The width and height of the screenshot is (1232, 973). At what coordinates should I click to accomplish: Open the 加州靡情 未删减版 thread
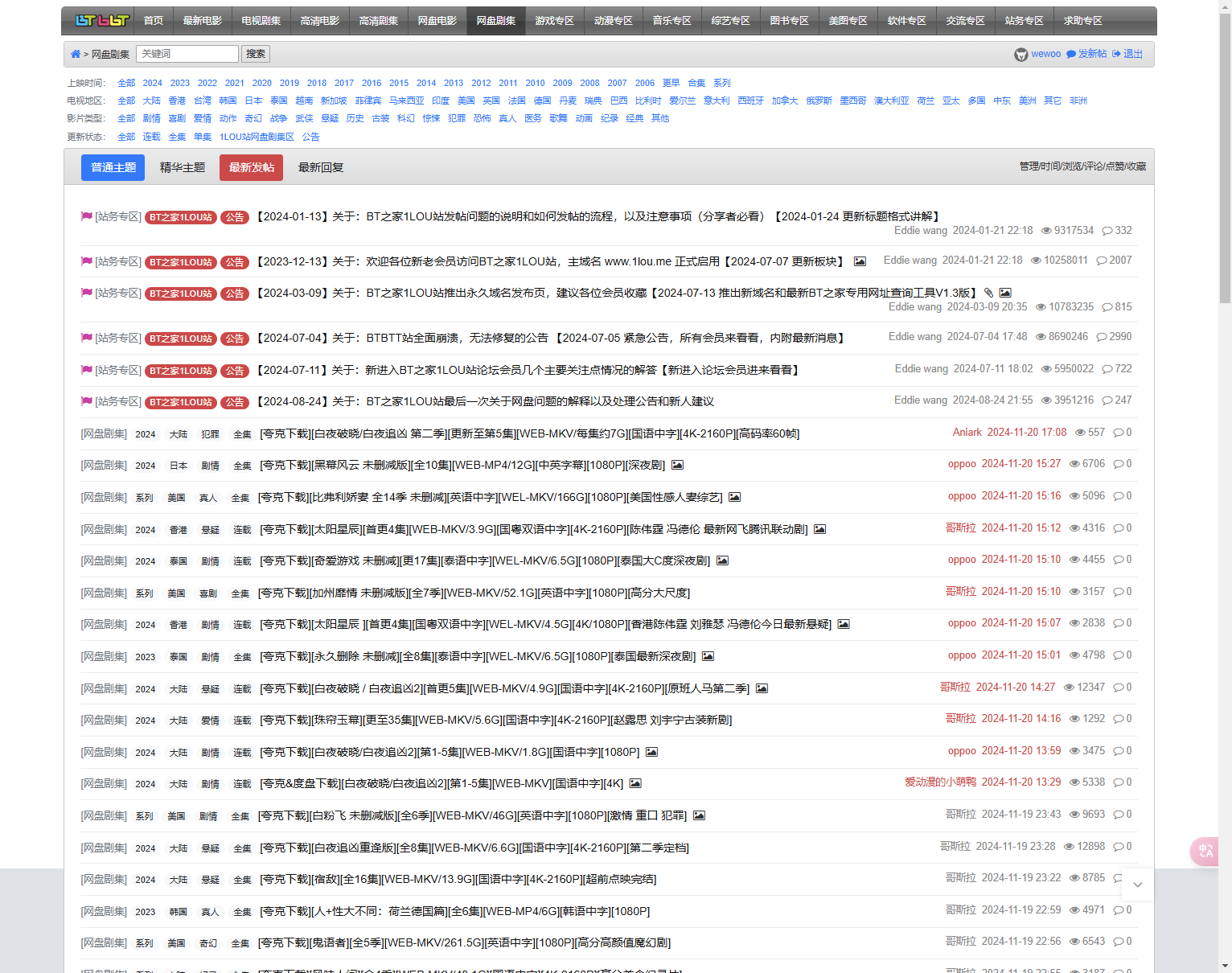click(474, 593)
